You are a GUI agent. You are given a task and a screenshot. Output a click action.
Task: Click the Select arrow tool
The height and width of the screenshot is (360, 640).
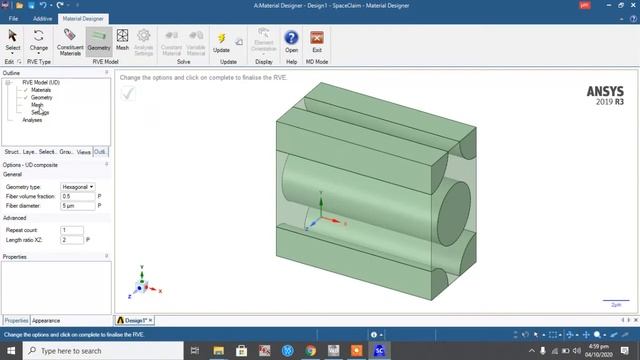coord(13,36)
